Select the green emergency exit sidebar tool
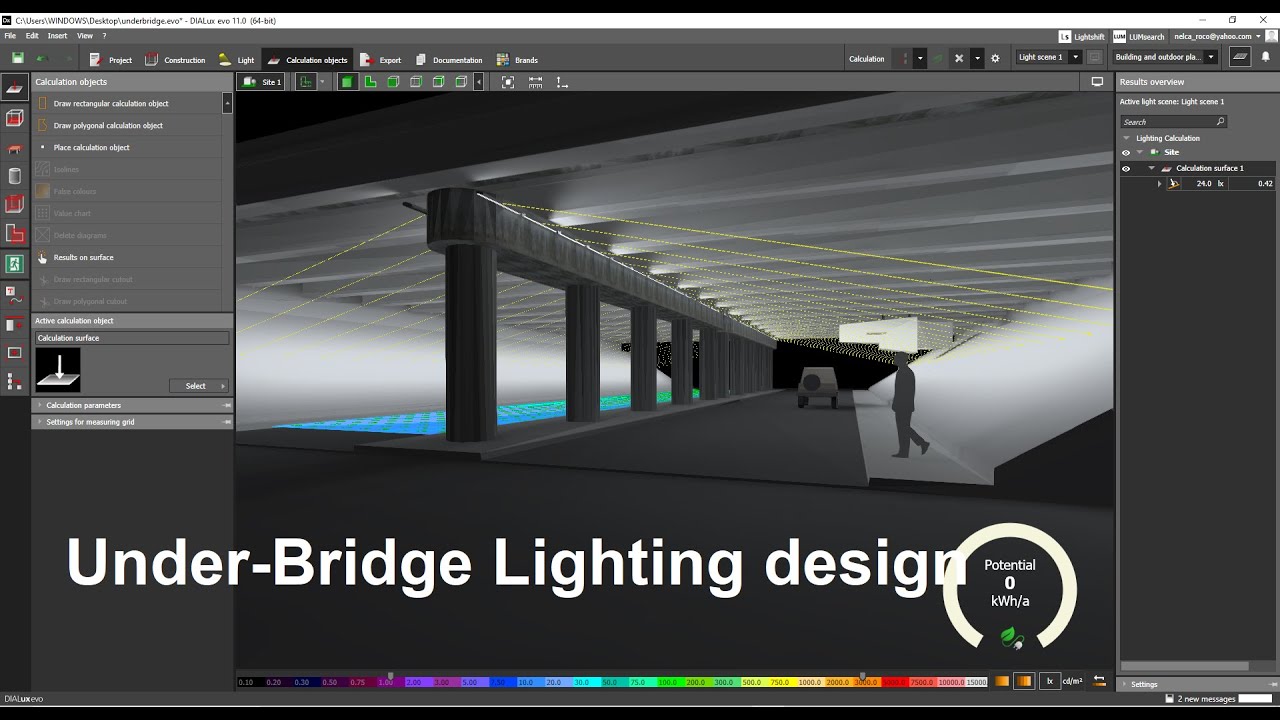1280x720 pixels. [x=15, y=264]
